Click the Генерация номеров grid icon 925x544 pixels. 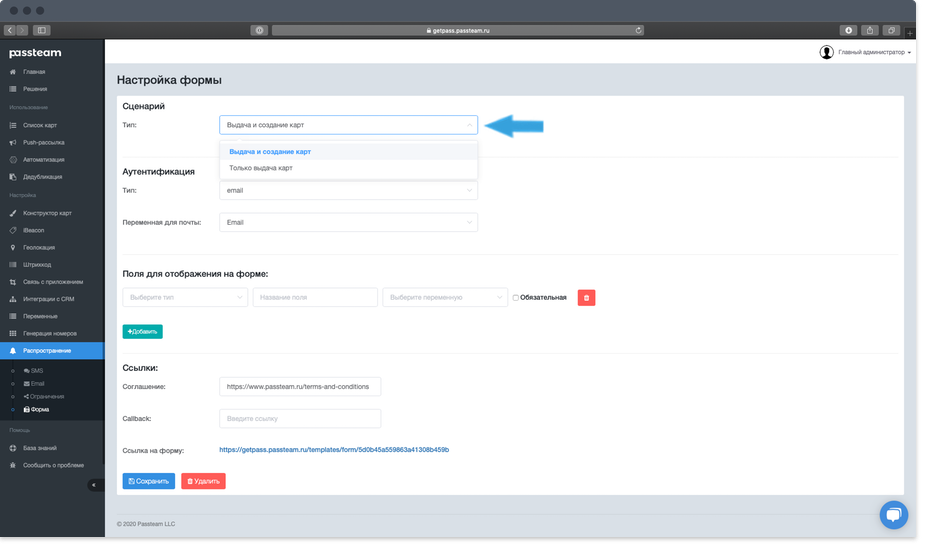point(13,334)
